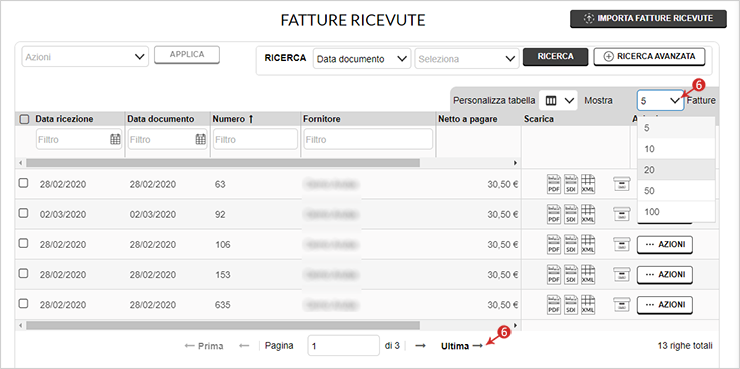The image size is (740, 369).
Task: Download PDF for invoice number 106
Action: point(554,244)
